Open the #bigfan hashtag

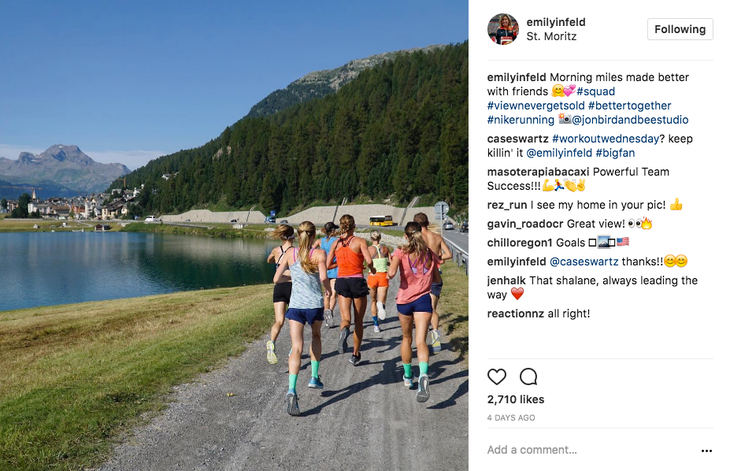pos(615,153)
